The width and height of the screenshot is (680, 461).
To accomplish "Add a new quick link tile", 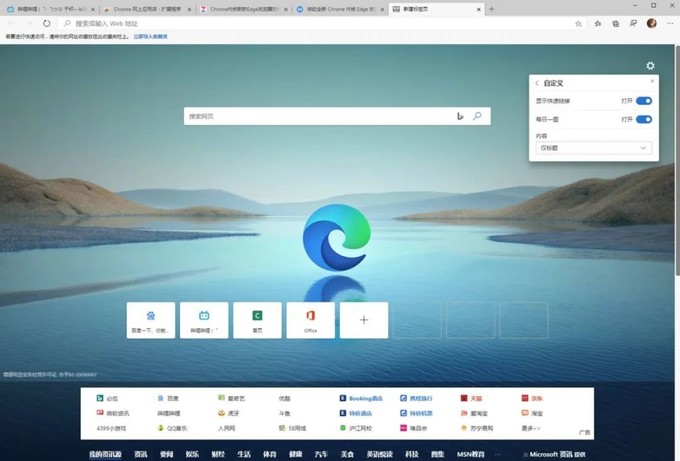I will (364, 320).
